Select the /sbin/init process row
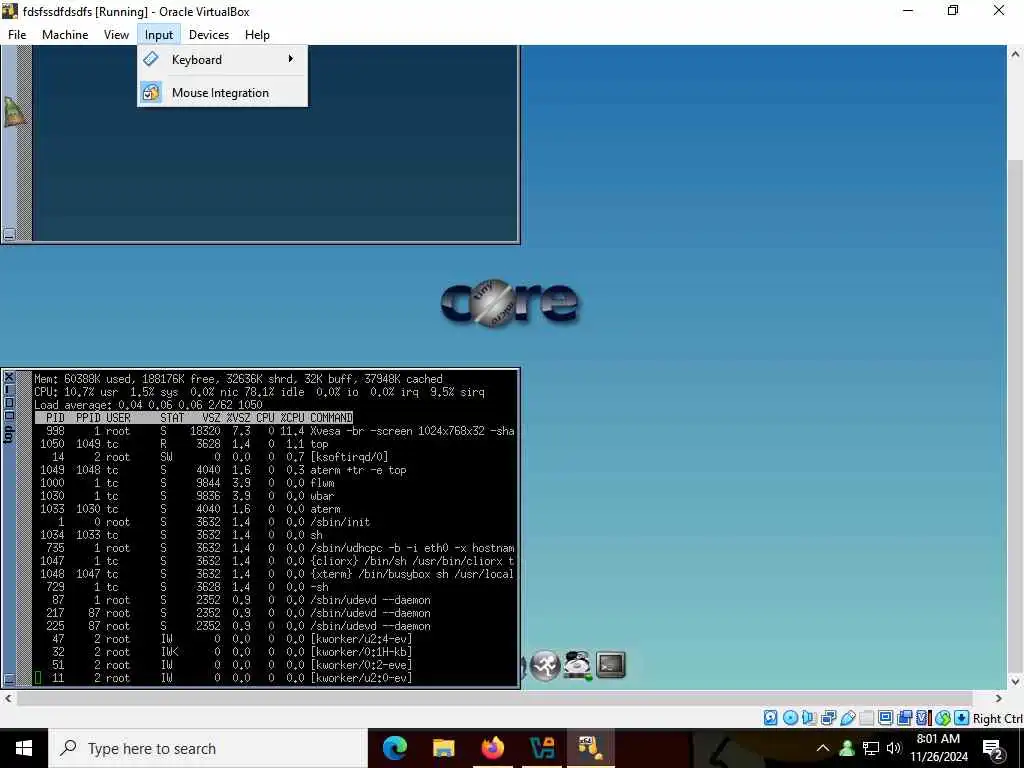The width and height of the screenshot is (1024, 768). click(276, 522)
